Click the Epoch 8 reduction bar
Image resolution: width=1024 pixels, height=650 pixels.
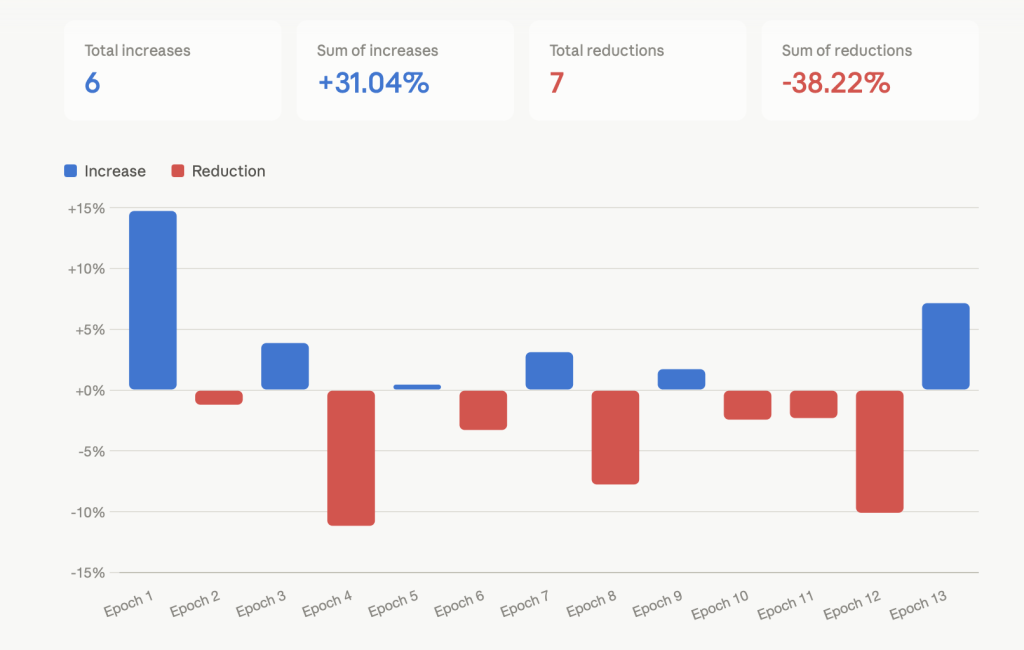[x=615, y=438]
